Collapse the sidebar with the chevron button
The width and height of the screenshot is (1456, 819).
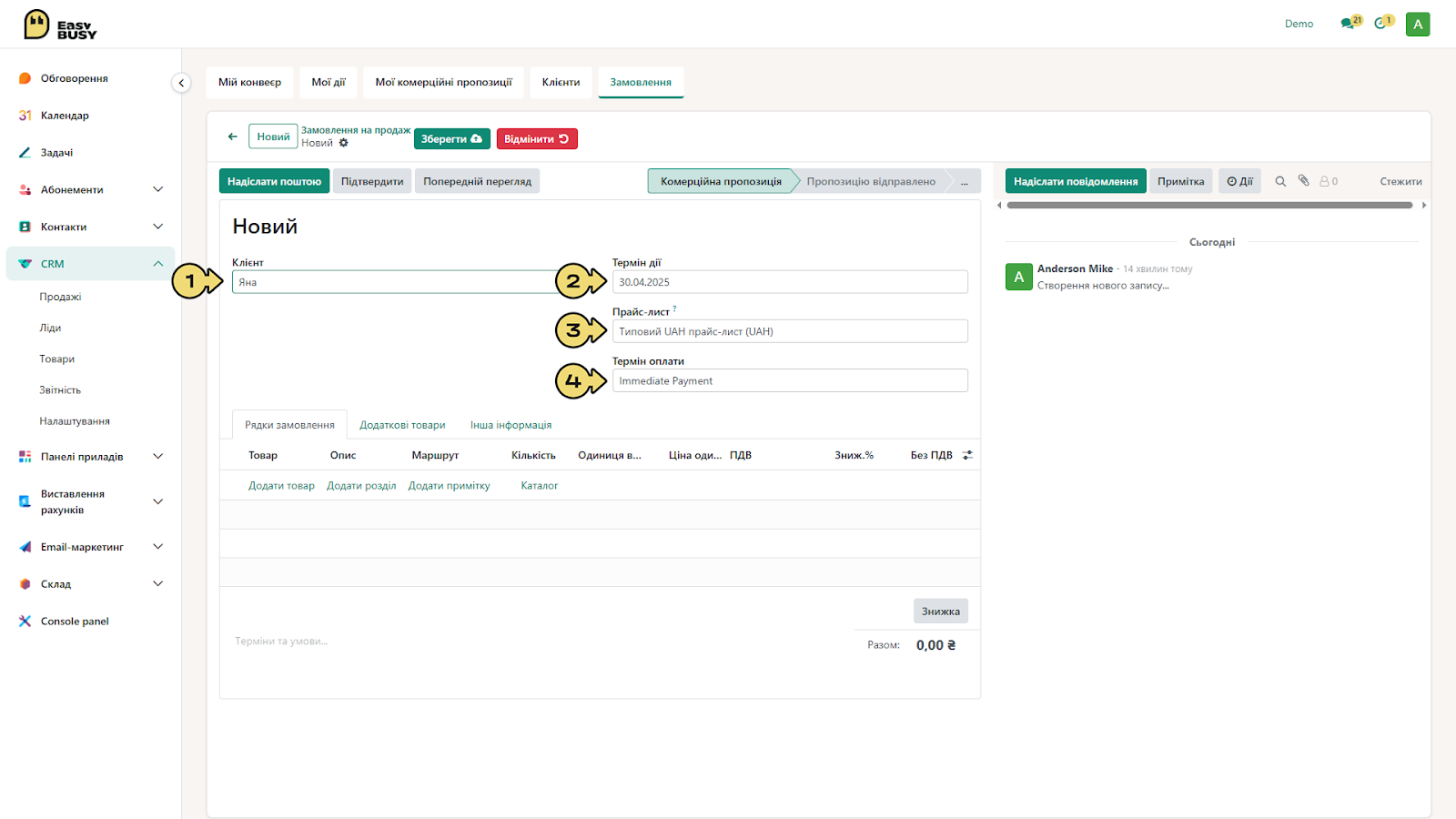pyautogui.click(x=181, y=83)
